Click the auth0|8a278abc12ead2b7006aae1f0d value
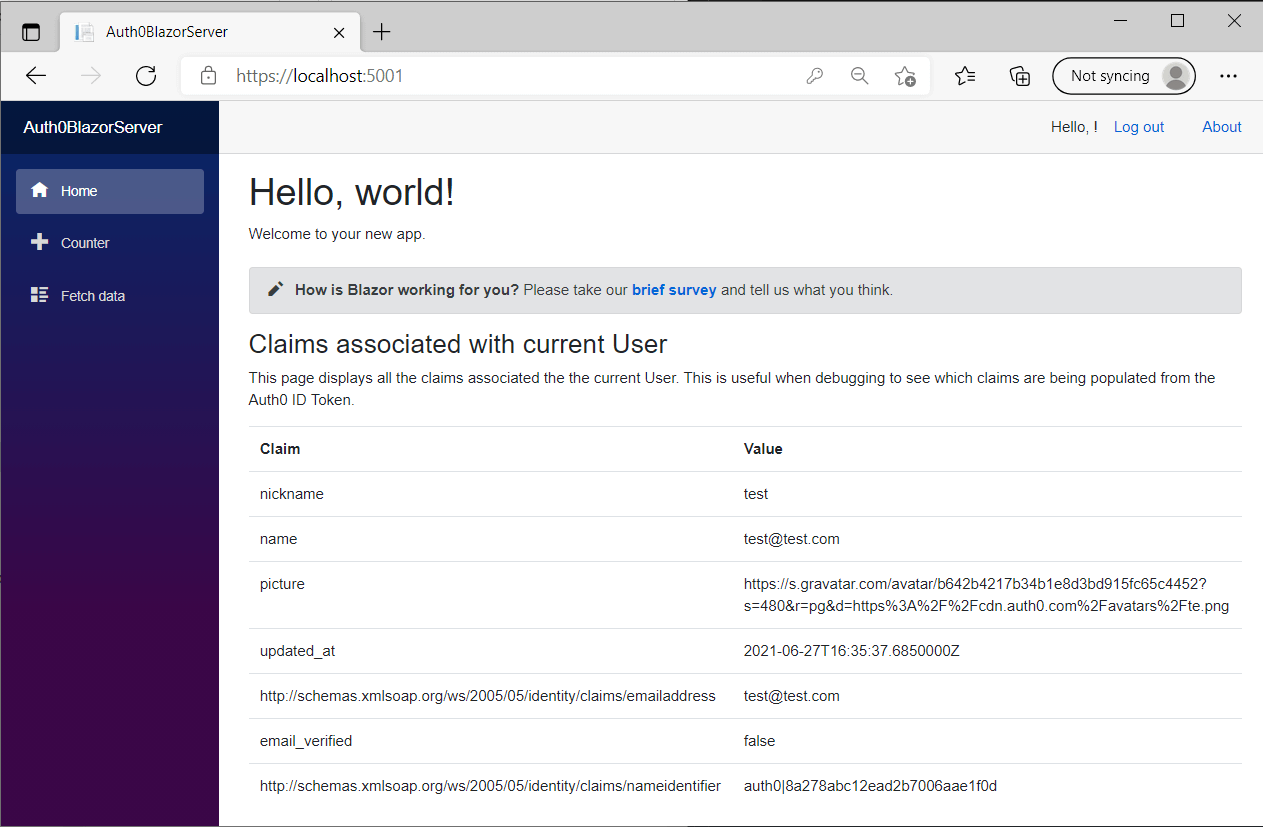The height and width of the screenshot is (827, 1263). 870,786
